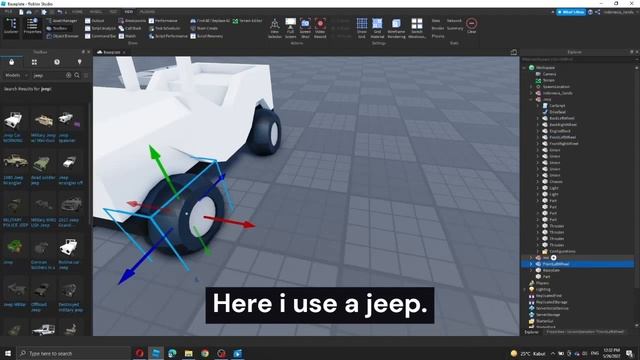Select the Jeep Car WORKING model thumbnail
The height and width of the screenshot is (360, 640).
[x=13, y=120]
